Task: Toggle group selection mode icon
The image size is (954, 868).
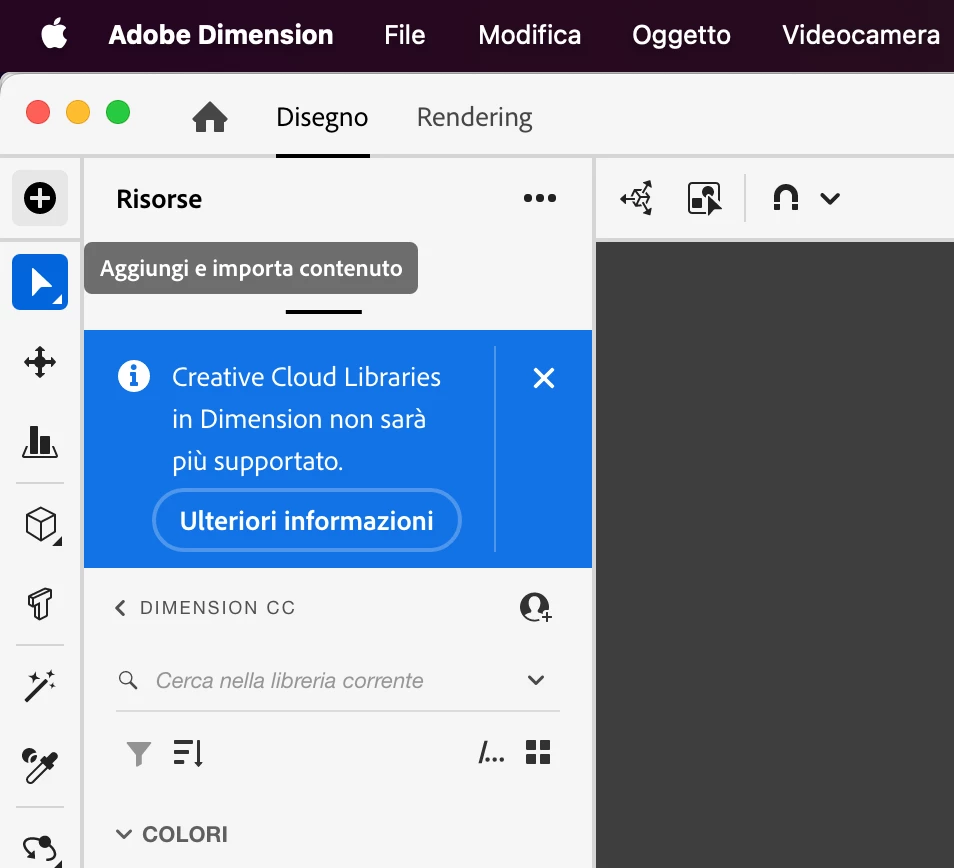Action: (705, 198)
